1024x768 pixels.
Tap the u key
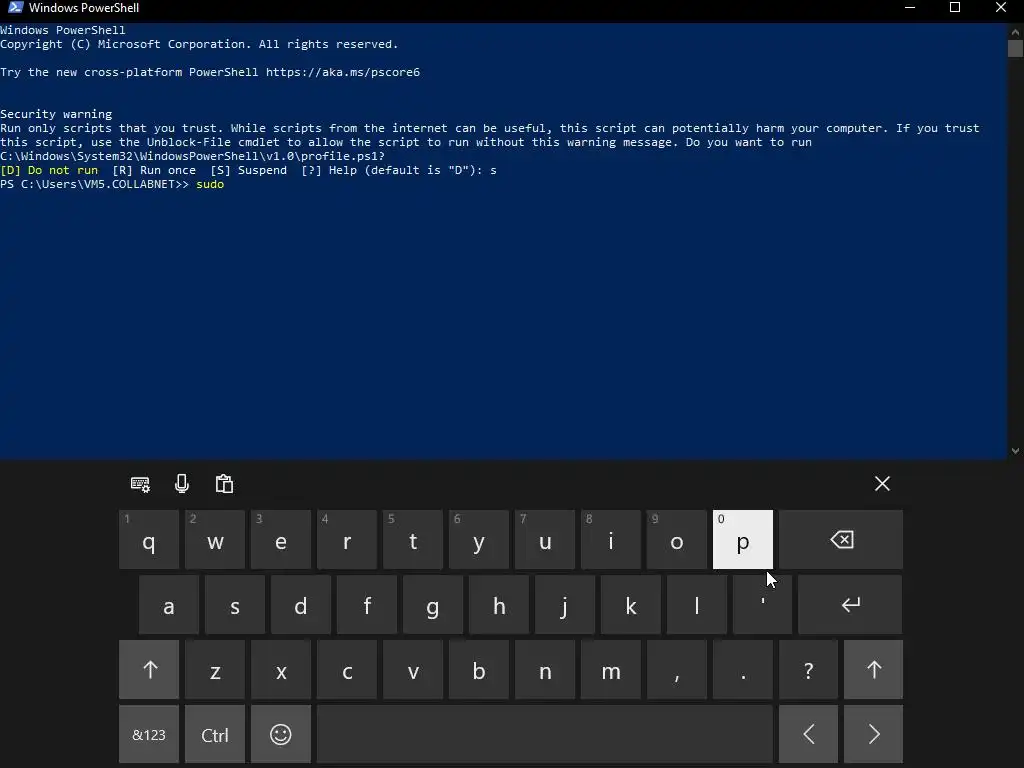pos(545,539)
